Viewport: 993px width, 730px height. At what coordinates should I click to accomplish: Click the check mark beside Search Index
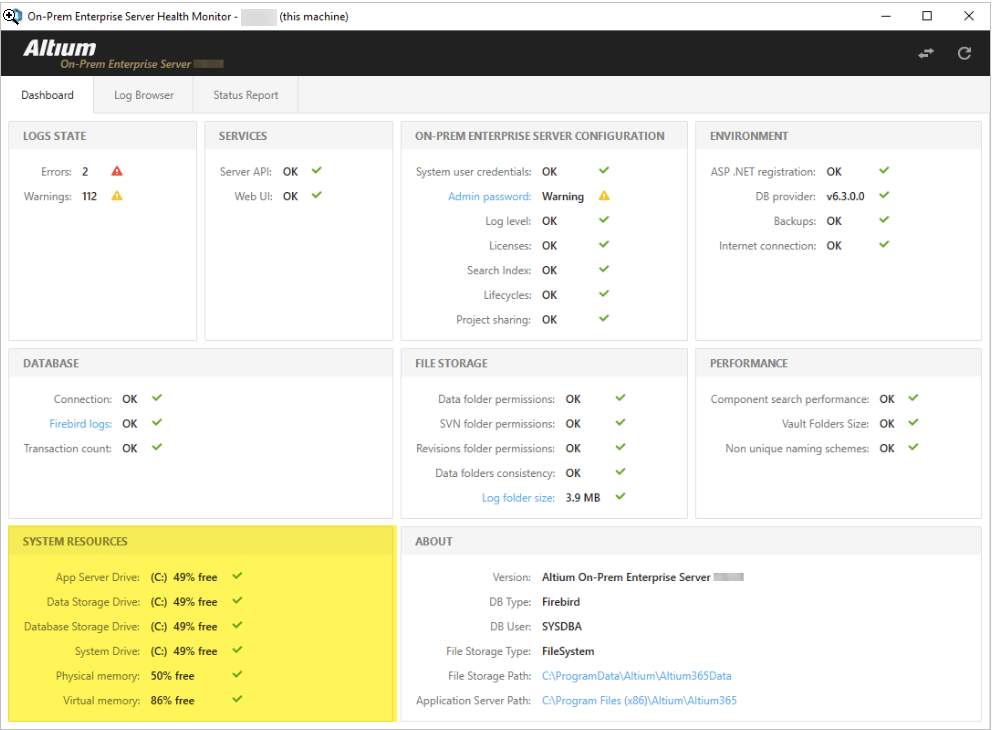[x=604, y=269]
